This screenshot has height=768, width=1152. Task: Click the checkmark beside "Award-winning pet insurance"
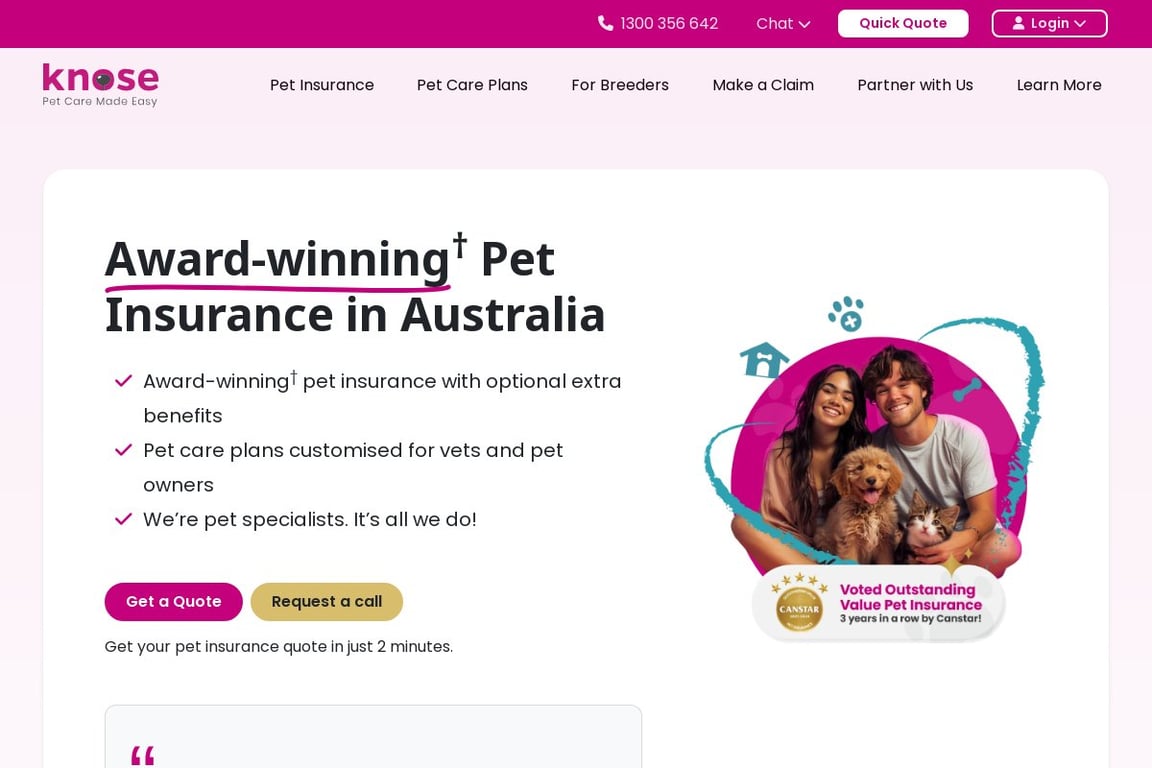(123, 381)
